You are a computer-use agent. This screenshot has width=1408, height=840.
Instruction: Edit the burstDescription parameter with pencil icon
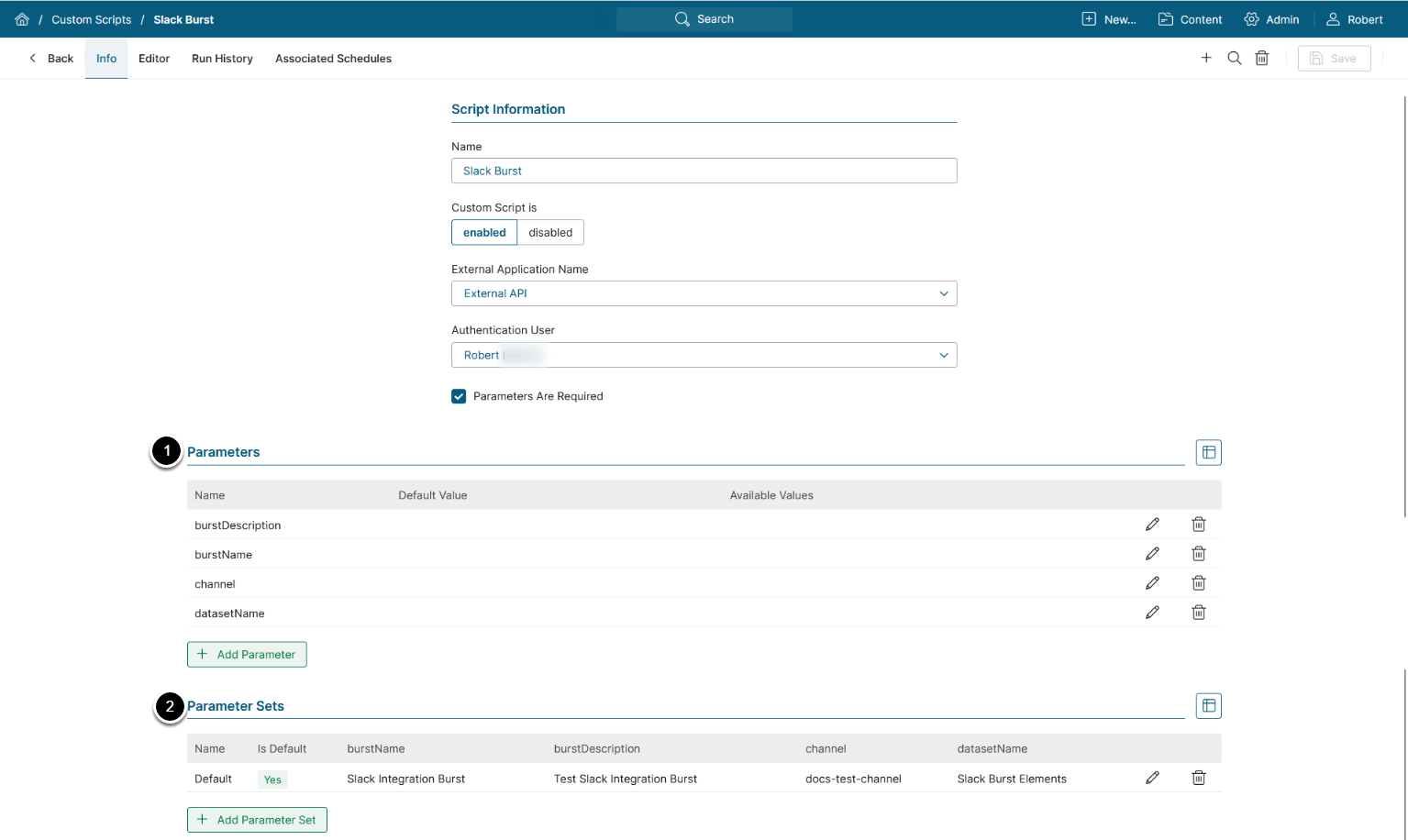(x=1152, y=525)
